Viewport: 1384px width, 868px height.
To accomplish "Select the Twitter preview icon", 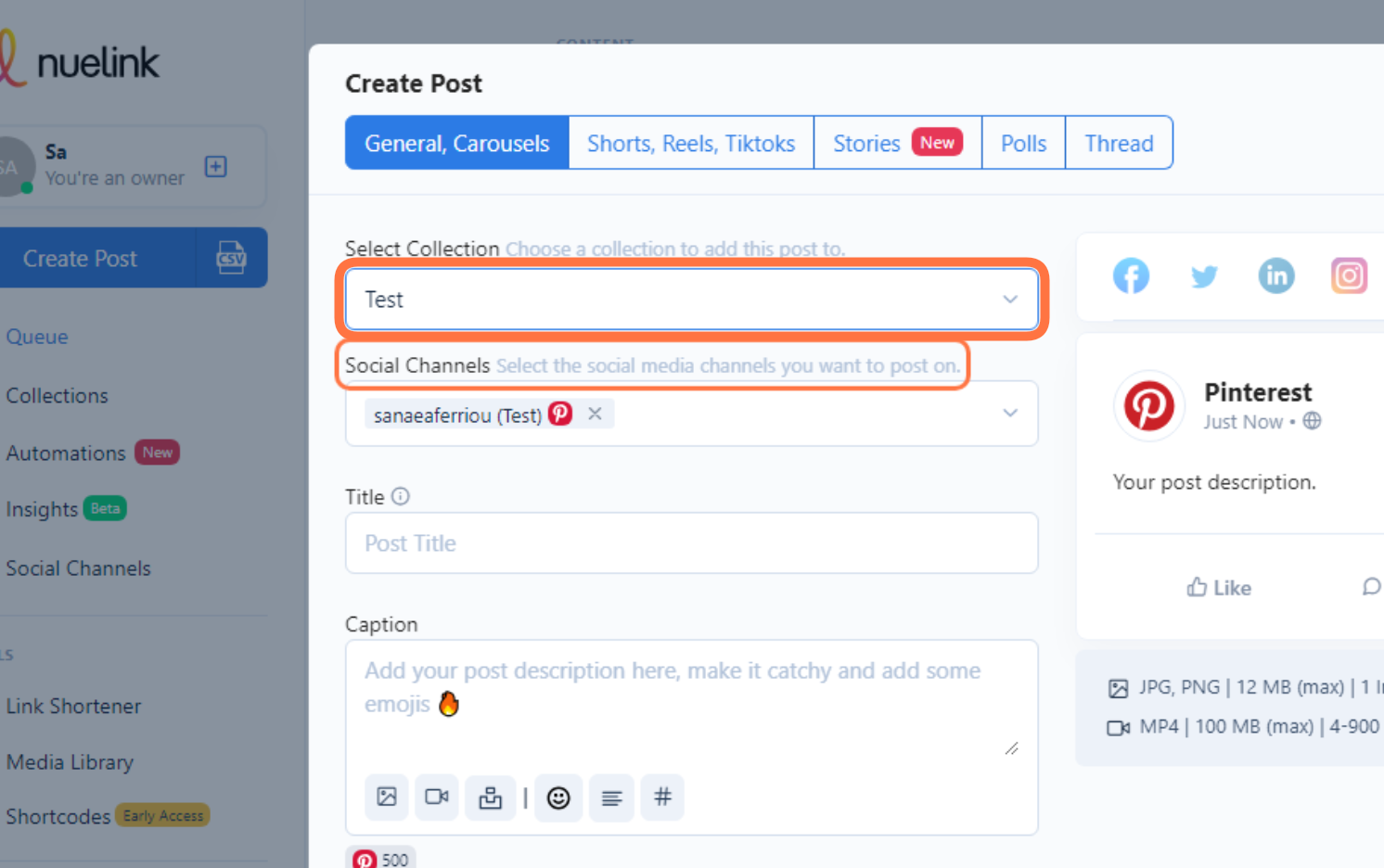I will tap(1204, 275).
